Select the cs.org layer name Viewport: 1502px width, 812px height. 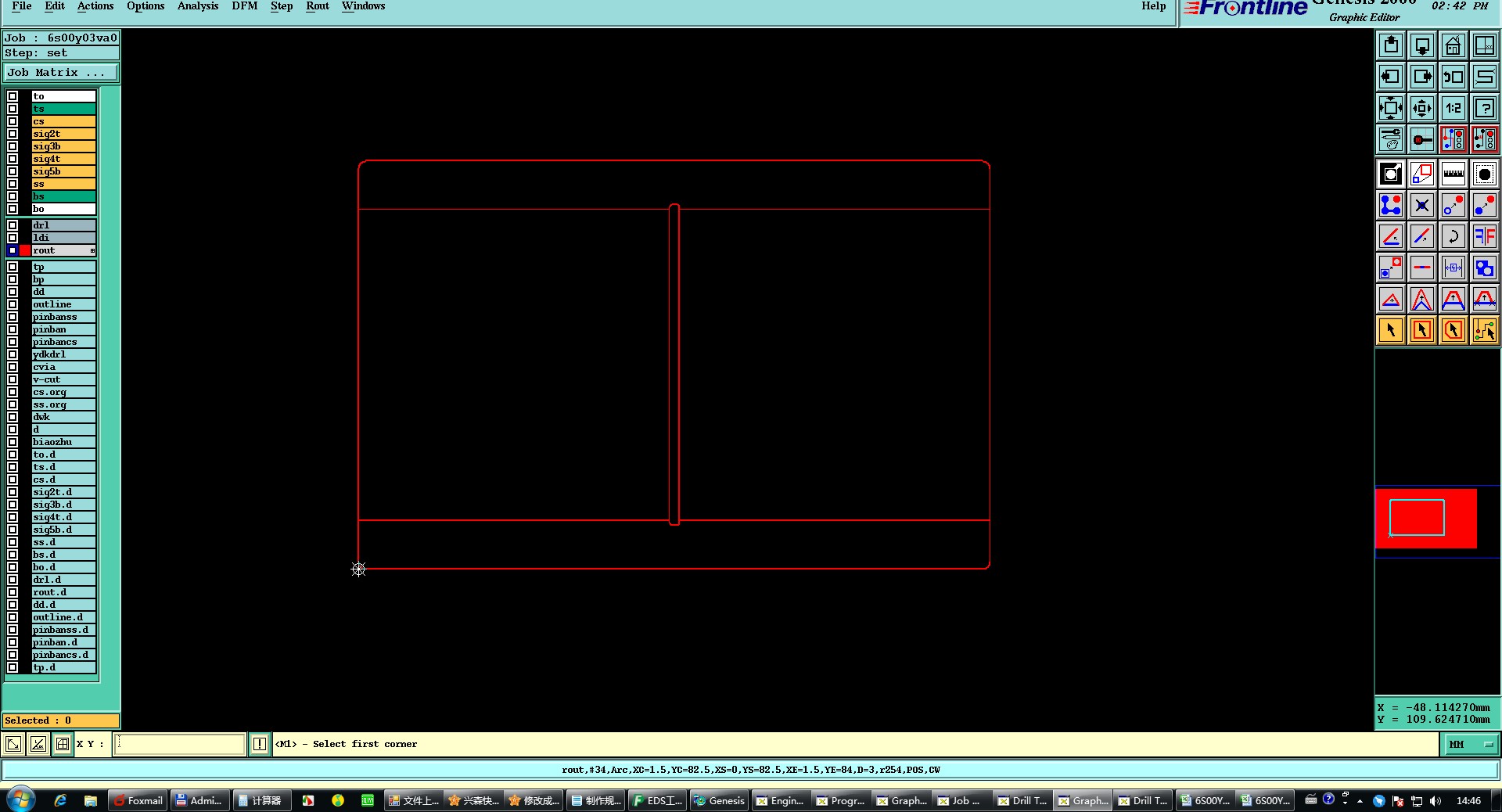tap(63, 392)
